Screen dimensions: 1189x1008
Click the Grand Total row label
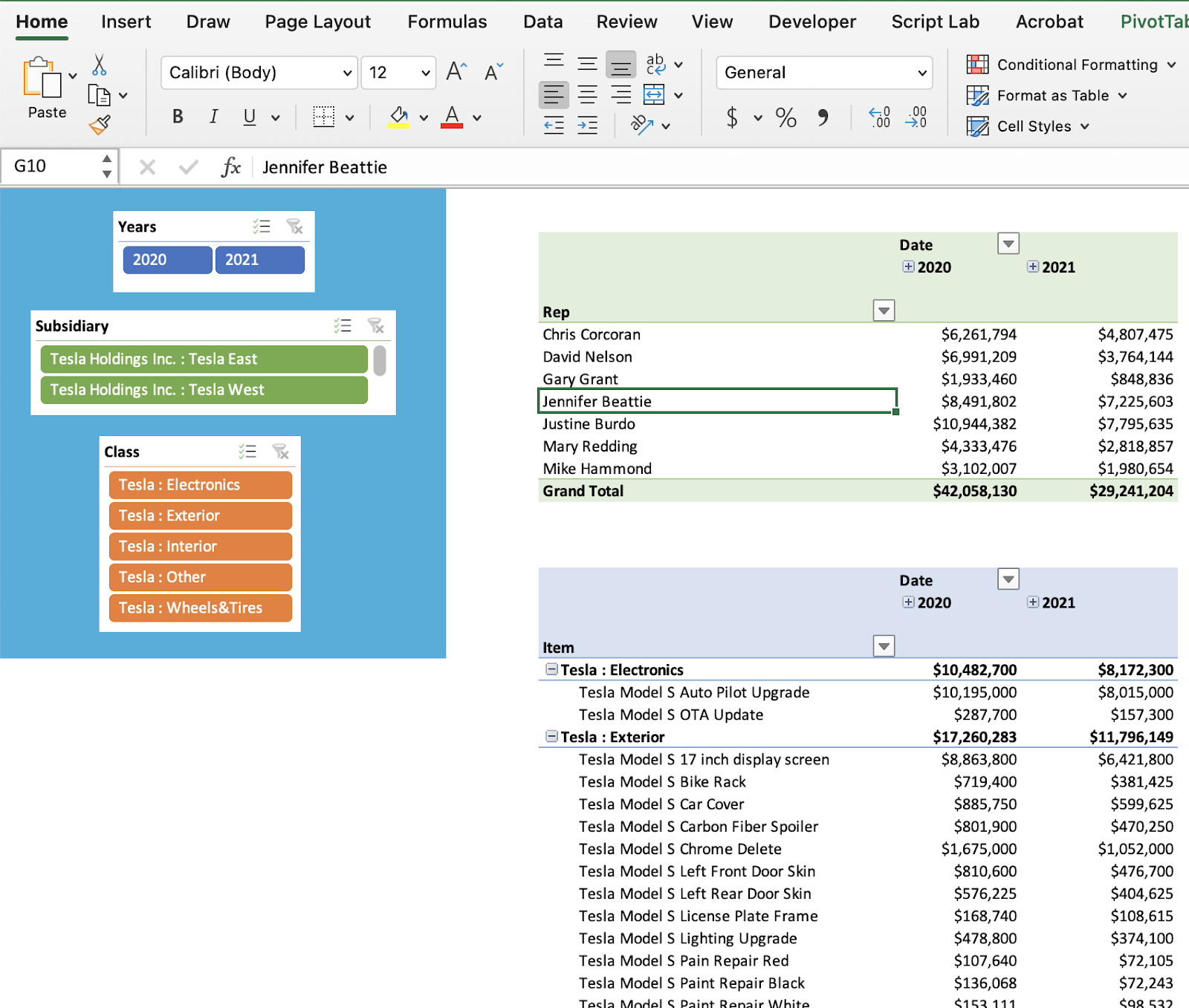[583, 491]
